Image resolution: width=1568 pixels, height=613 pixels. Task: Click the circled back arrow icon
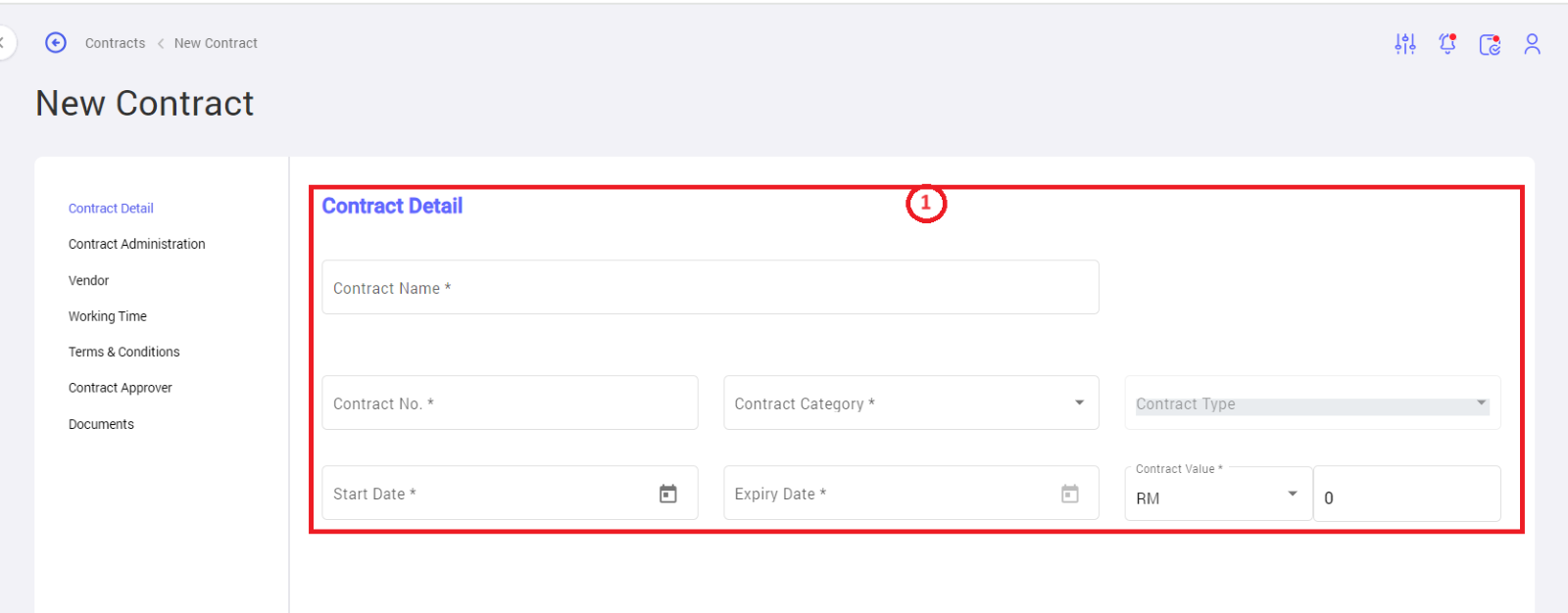pos(56,42)
